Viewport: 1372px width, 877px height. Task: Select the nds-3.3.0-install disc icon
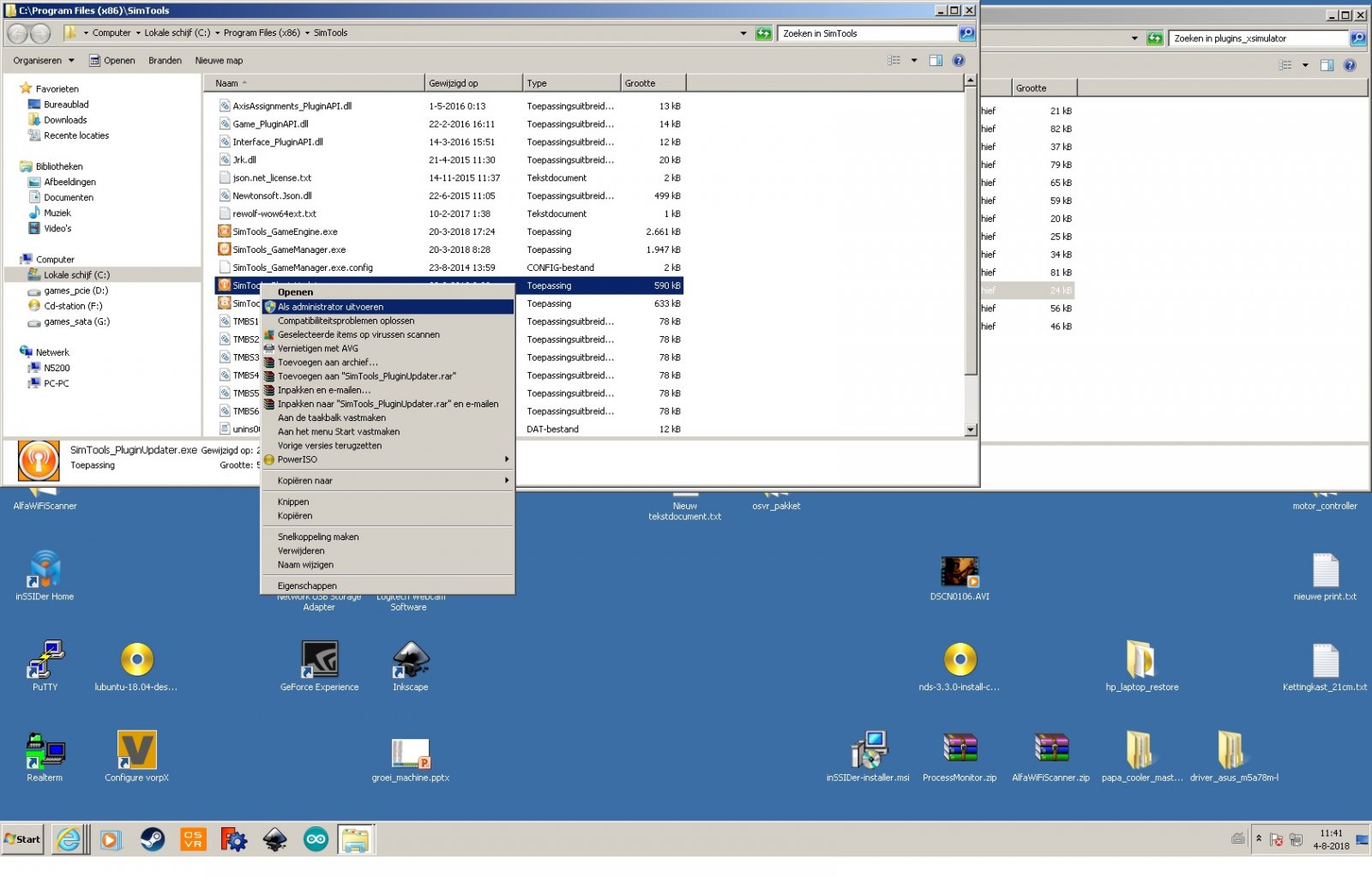960,665
